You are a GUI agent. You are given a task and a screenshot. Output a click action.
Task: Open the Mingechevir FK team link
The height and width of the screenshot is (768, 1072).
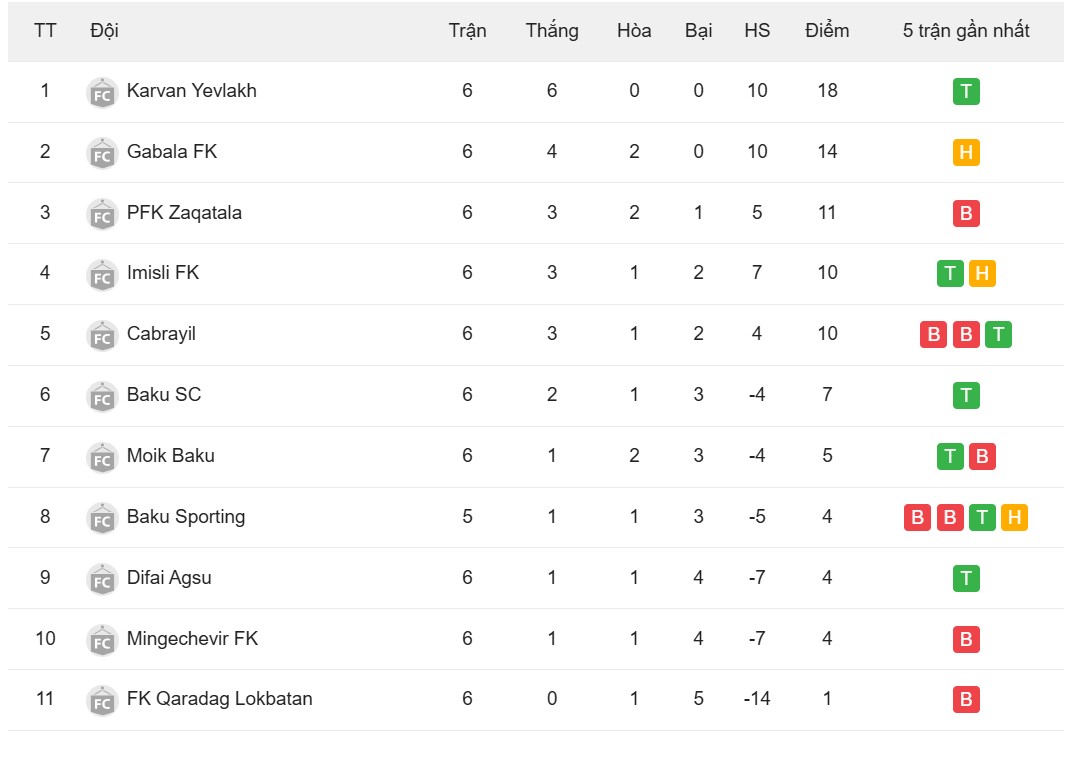click(192, 638)
